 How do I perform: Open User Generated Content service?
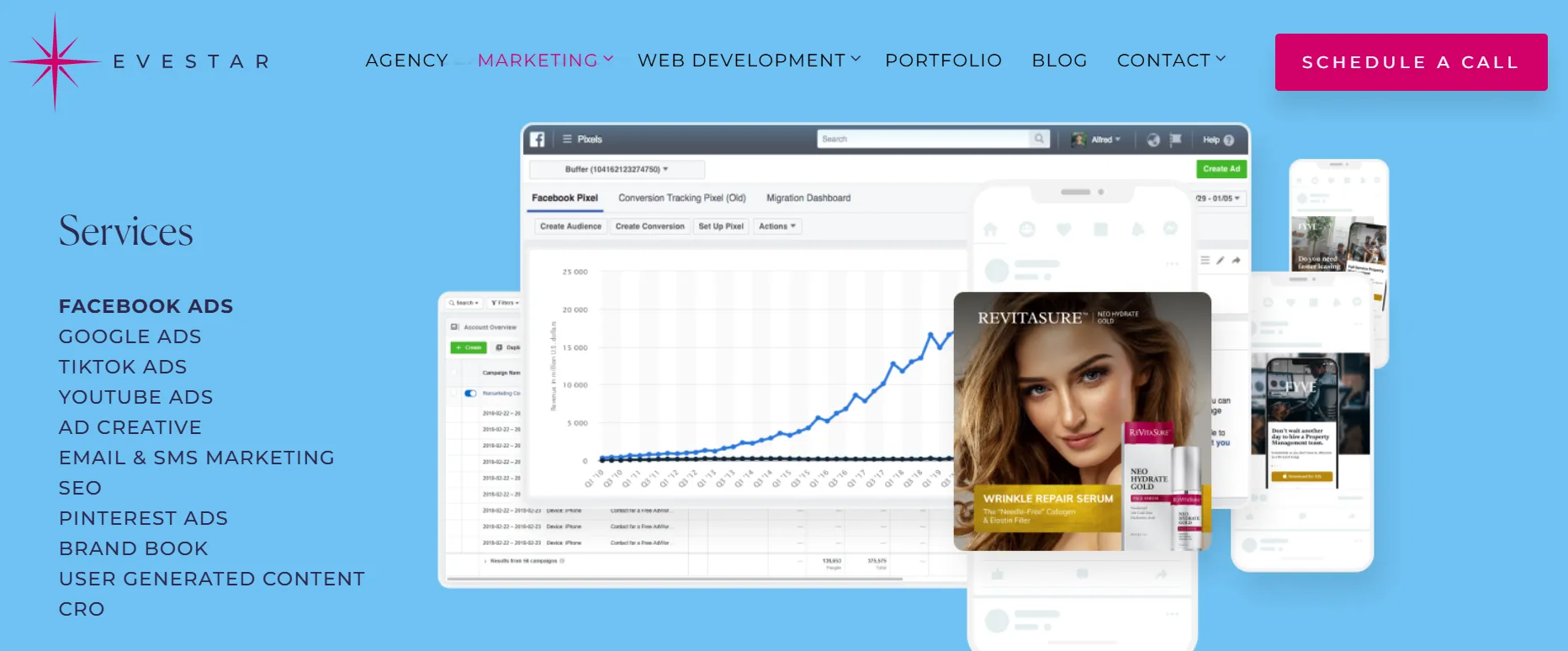[x=212, y=579]
